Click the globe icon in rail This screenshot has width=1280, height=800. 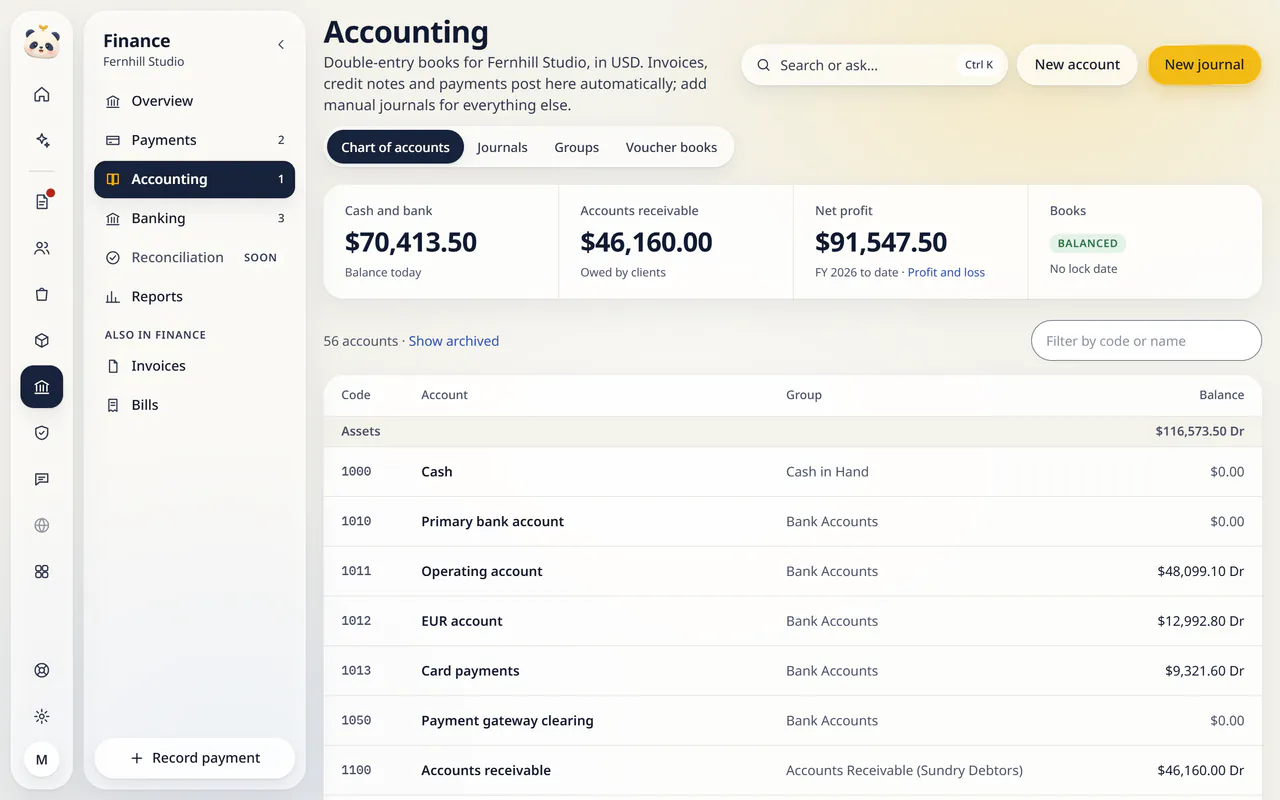(42, 525)
